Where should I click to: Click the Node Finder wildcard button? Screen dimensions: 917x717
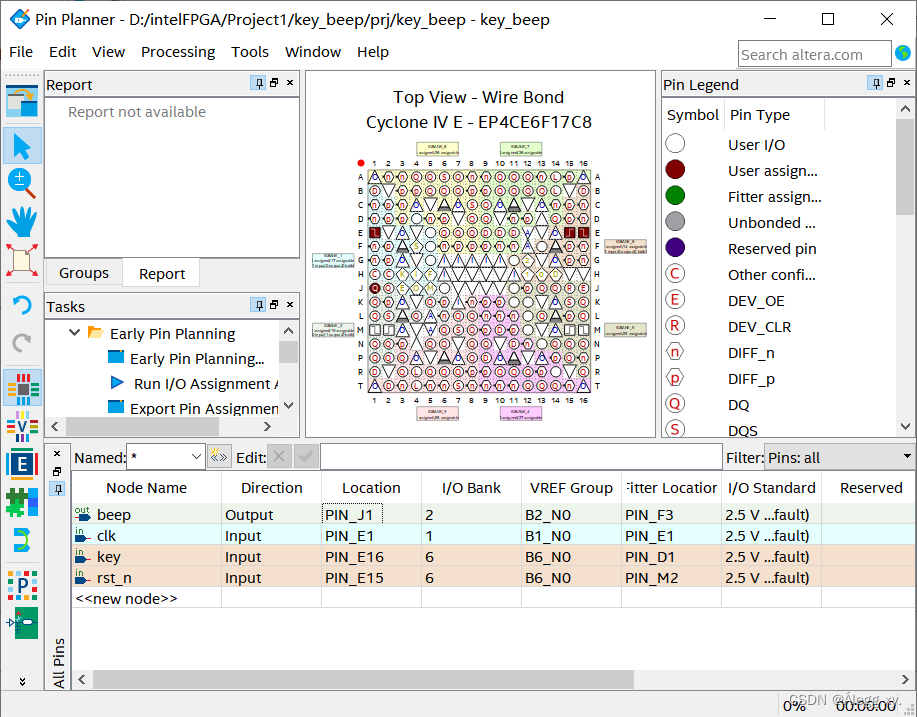pyautogui.click(x=219, y=457)
